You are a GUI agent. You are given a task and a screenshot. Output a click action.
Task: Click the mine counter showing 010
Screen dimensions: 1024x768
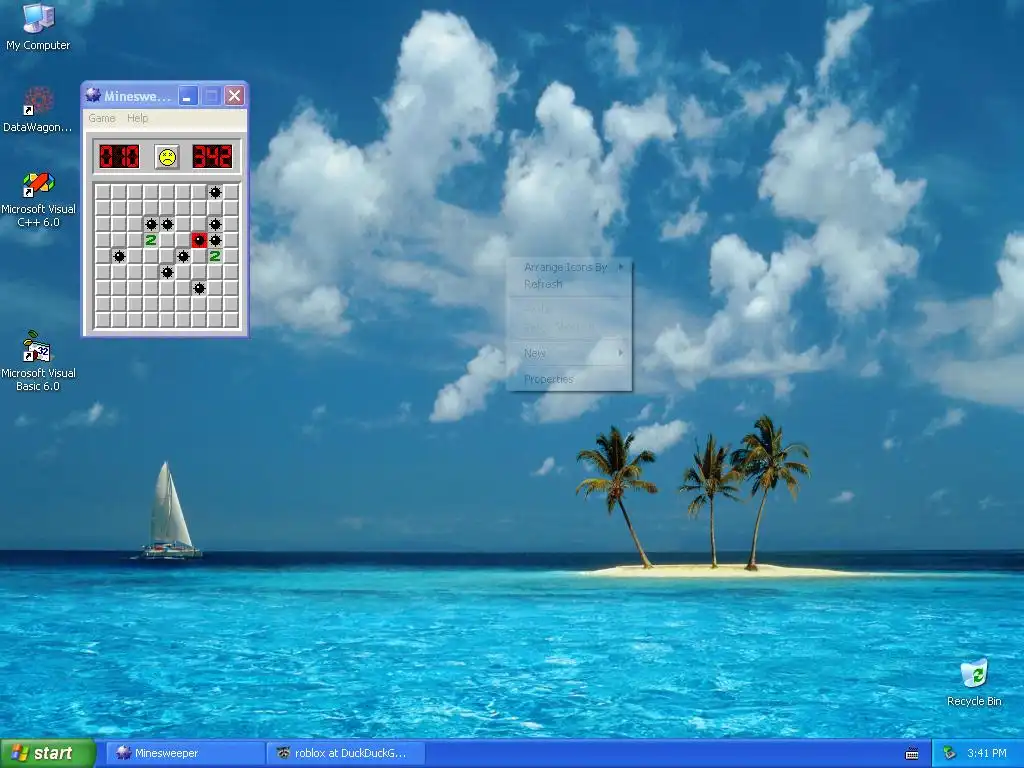point(119,157)
